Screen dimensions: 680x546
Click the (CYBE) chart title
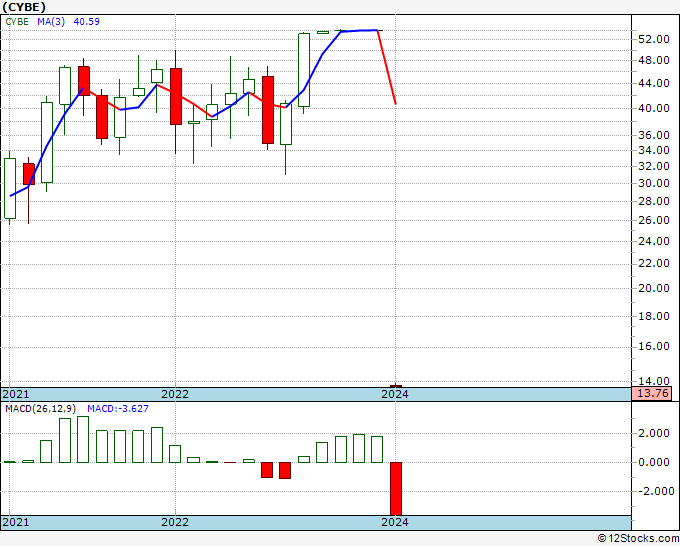[x=24, y=7]
